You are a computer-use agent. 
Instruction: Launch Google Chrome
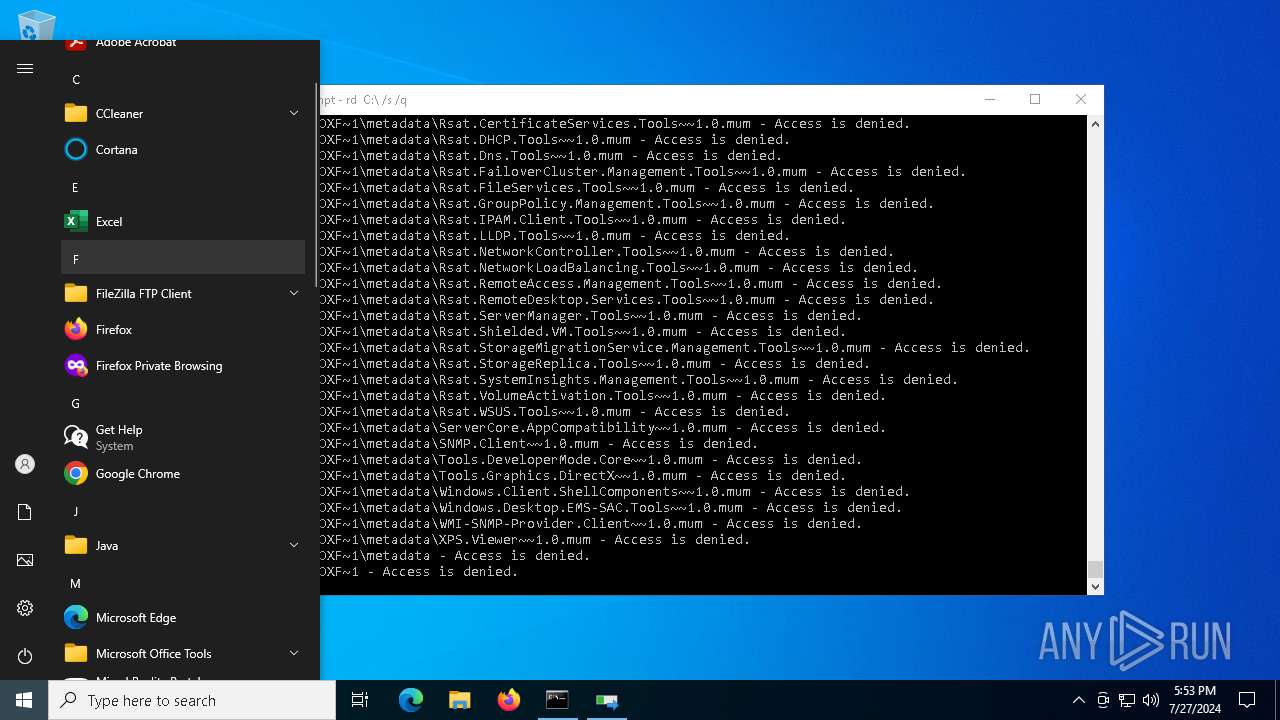(x=183, y=473)
